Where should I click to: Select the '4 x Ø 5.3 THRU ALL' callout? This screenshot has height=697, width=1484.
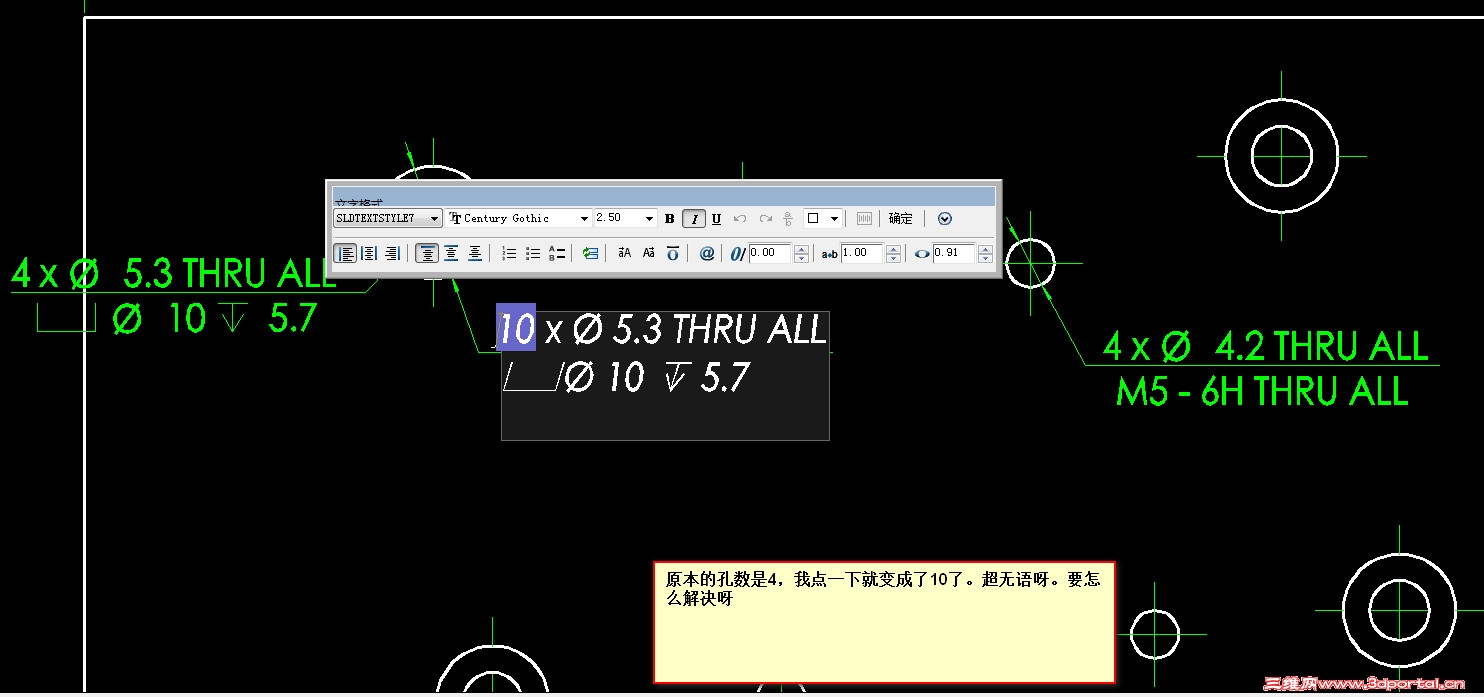[x=174, y=272]
